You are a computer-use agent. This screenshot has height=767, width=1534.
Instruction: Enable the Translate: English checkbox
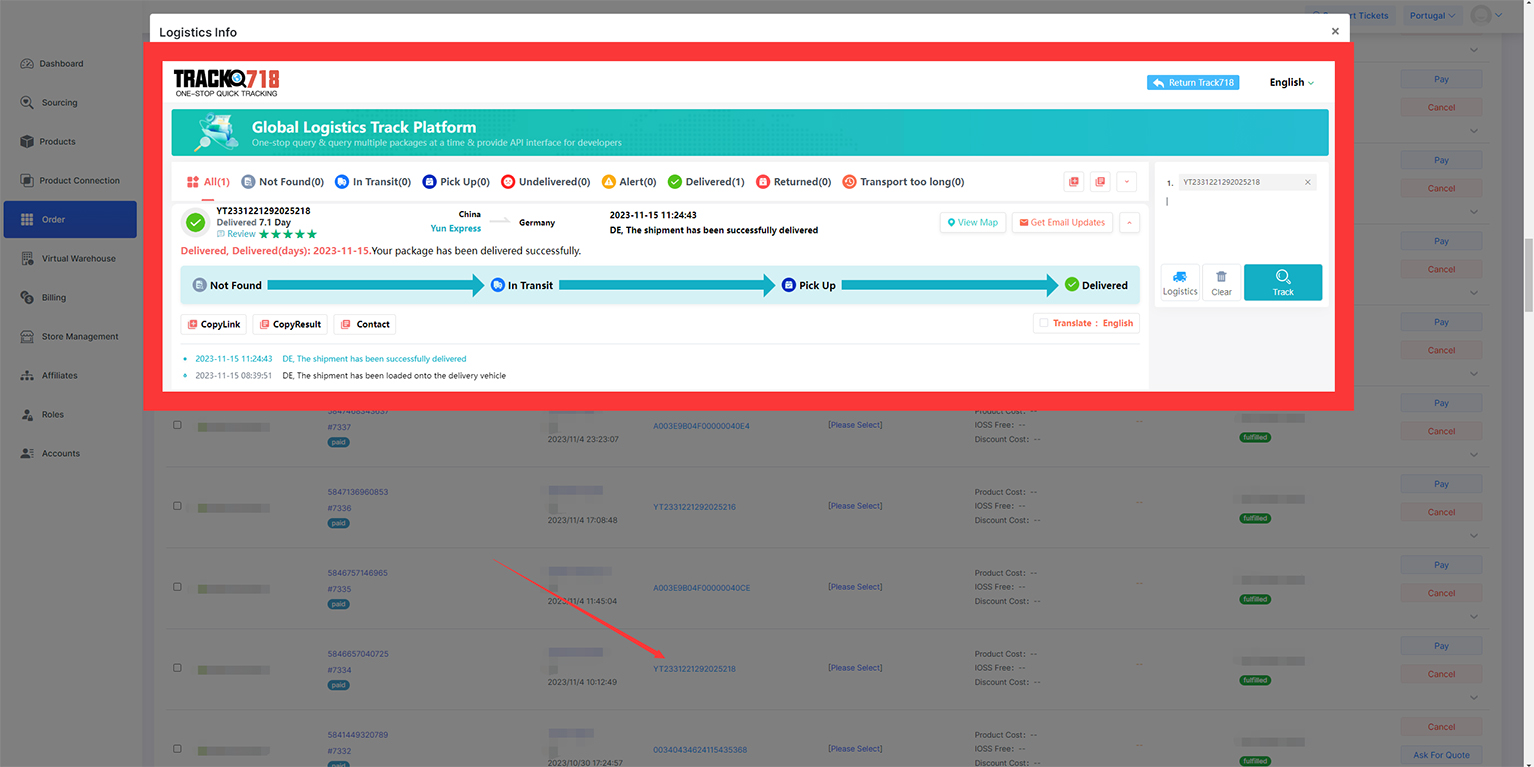[1044, 323]
